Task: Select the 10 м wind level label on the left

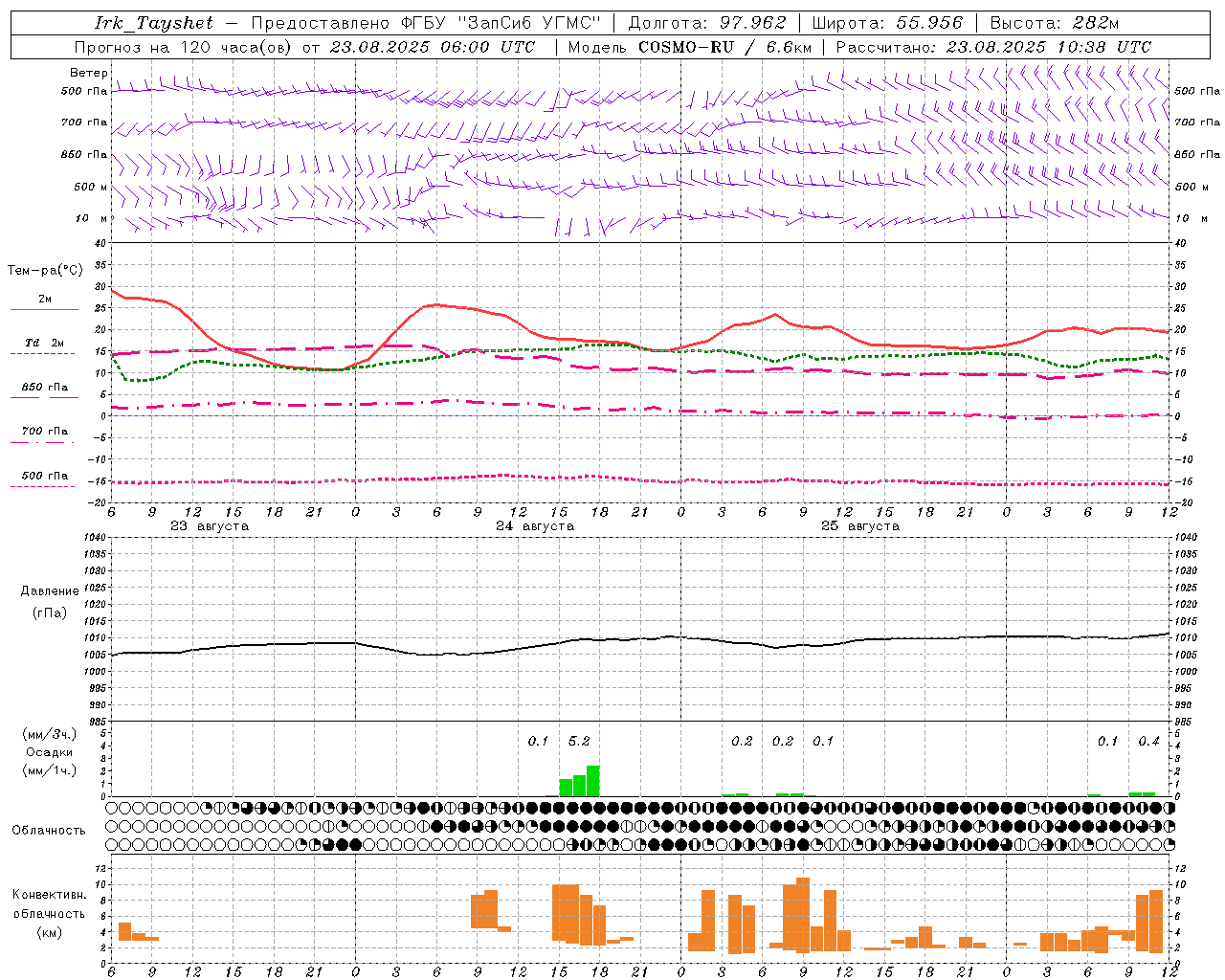Action: coord(92,218)
